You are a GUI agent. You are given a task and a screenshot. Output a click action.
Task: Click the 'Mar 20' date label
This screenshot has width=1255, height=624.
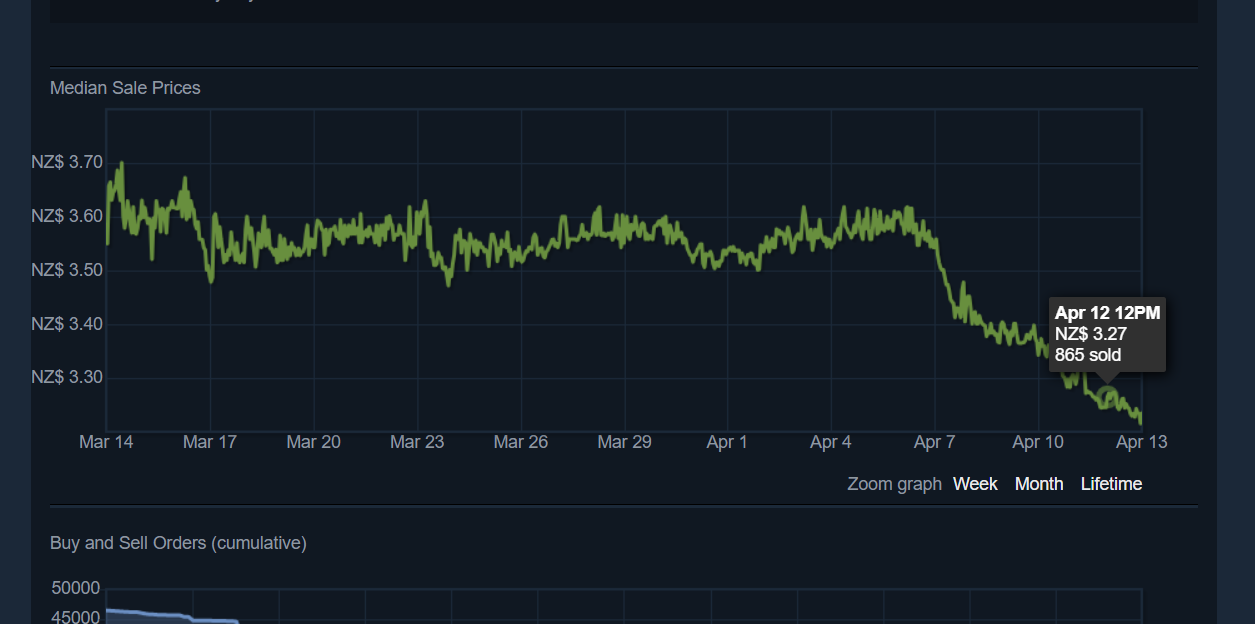[x=314, y=442]
